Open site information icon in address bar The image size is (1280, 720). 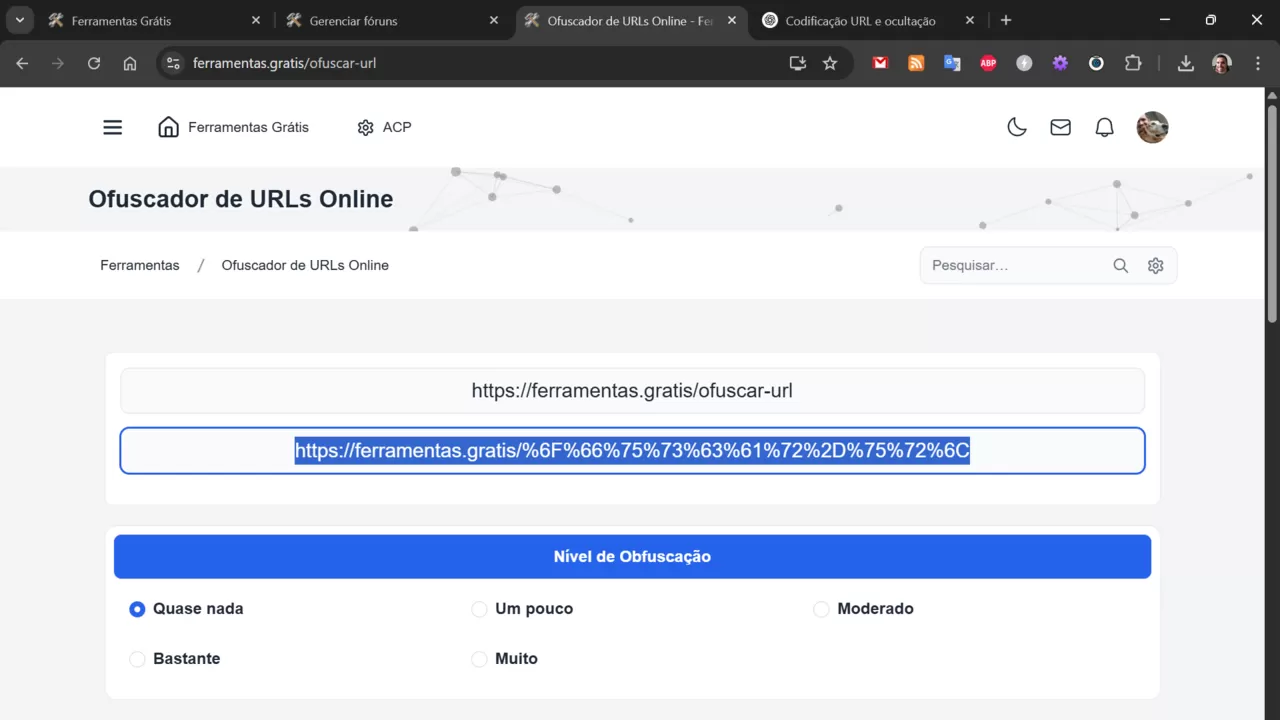click(173, 63)
